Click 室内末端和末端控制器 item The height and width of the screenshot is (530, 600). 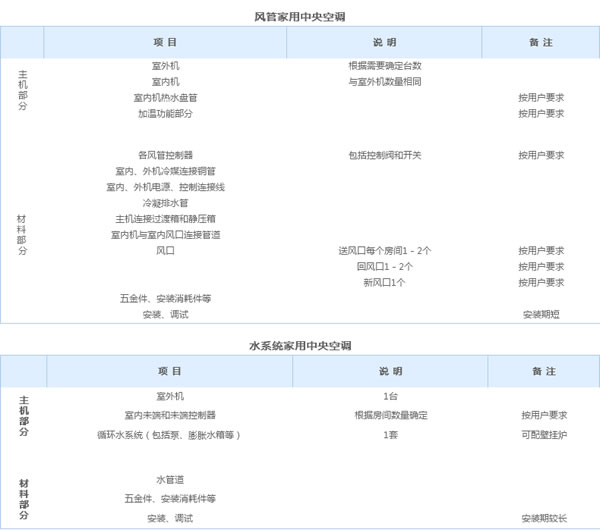(x=170, y=415)
